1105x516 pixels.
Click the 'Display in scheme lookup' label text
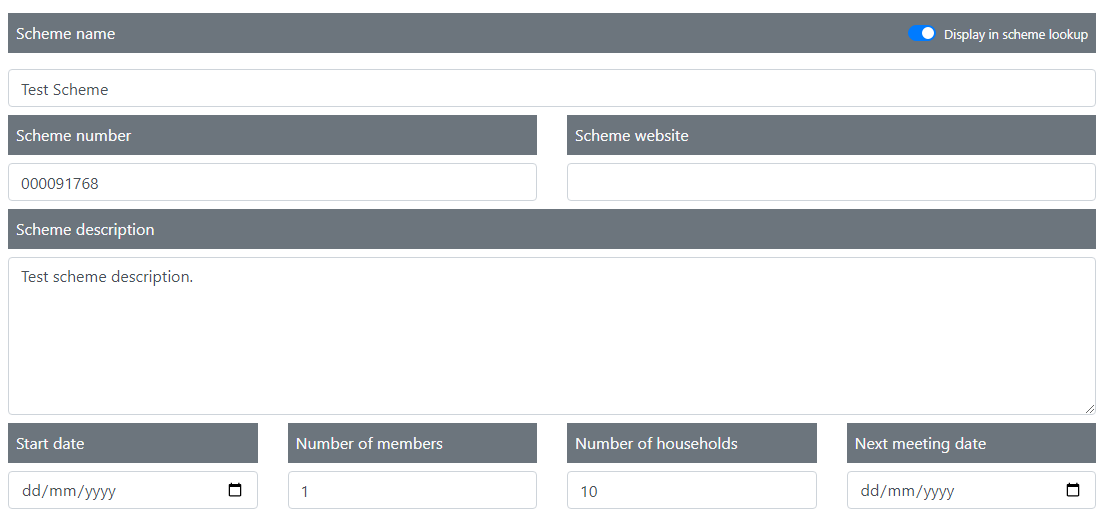coord(1015,34)
